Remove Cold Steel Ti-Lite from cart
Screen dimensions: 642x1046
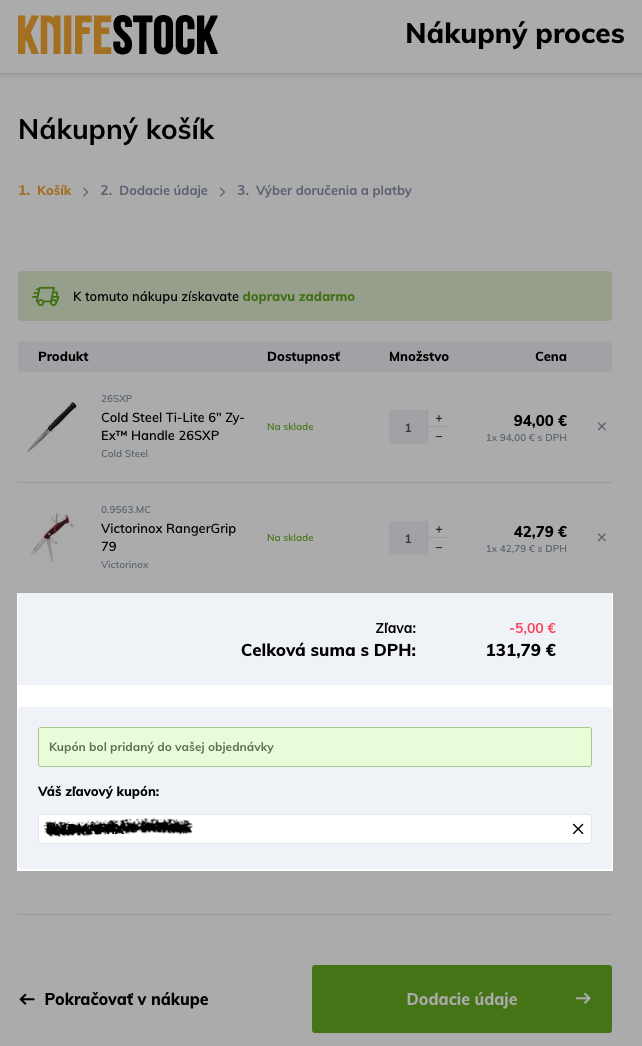(x=602, y=426)
